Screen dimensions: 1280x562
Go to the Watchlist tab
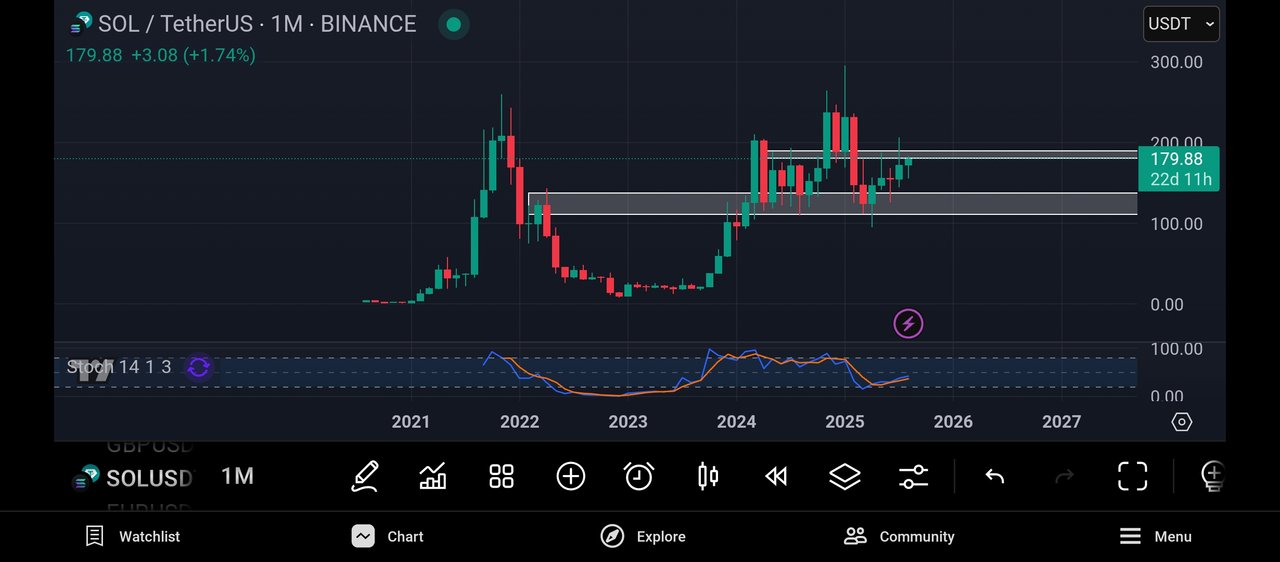click(133, 536)
